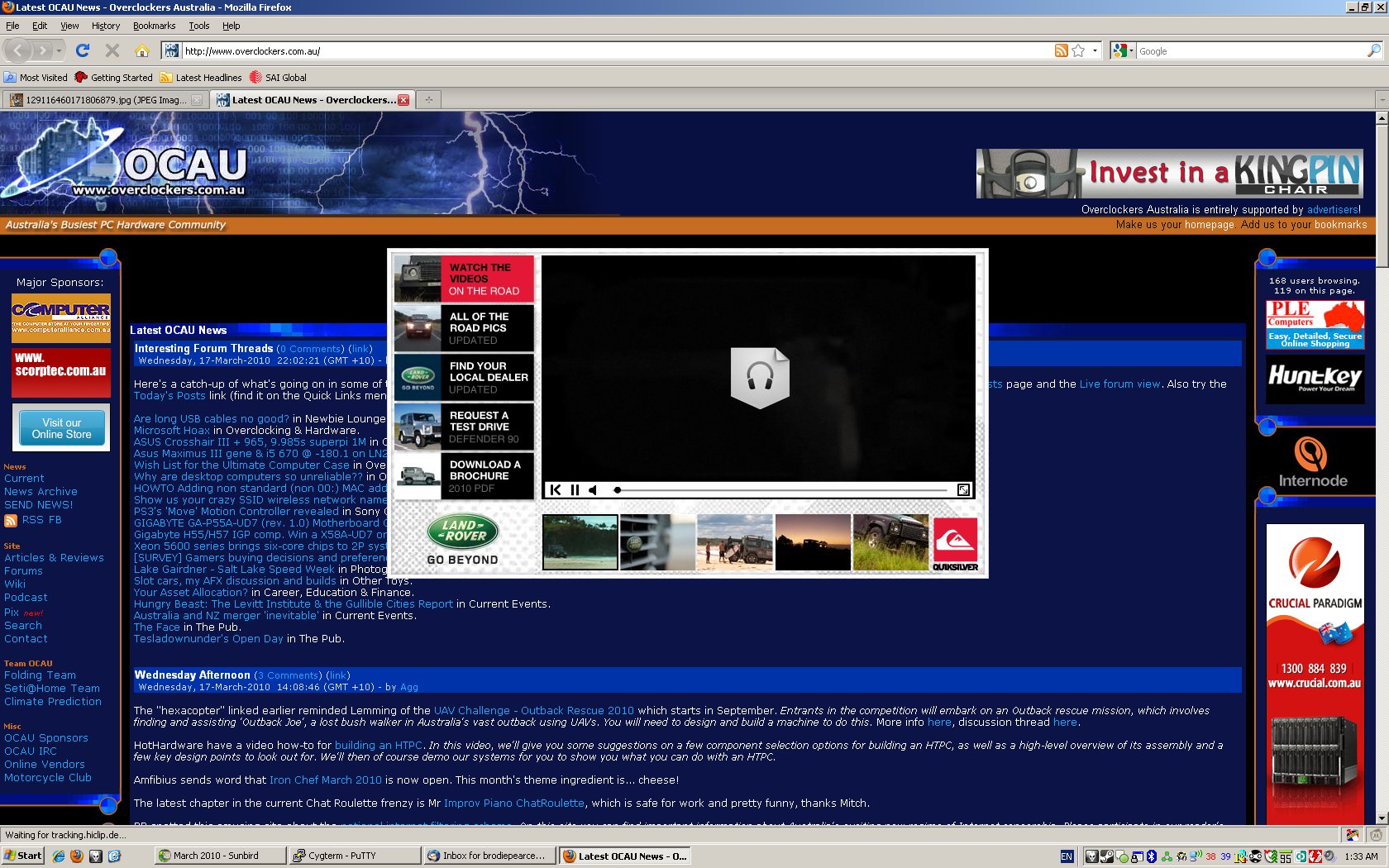1389x868 pixels.
Task: Bookmark this page with the star icon
Action: coord(1078,50)
